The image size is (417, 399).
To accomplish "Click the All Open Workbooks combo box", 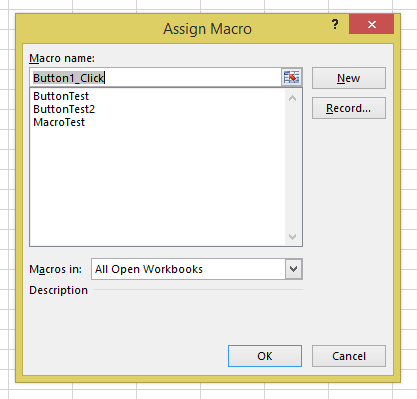I will (197, 269).
